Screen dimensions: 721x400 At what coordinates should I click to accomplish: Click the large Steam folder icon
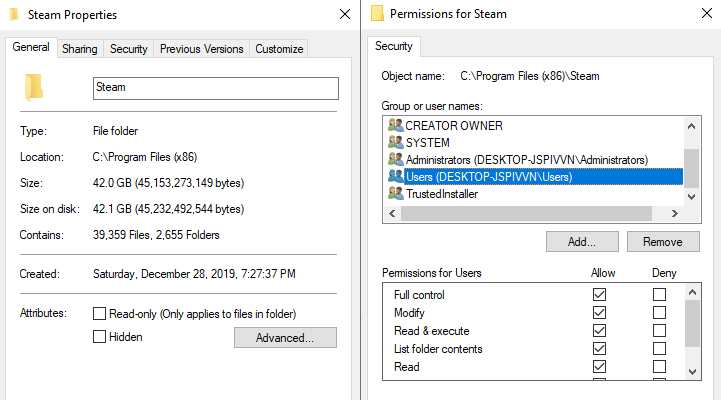tap(34, 87)
